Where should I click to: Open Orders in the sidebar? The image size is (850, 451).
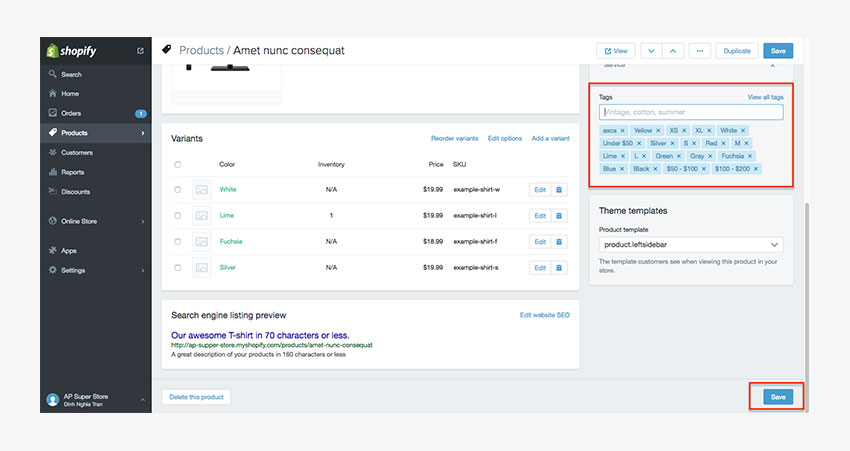coord(71,113)
